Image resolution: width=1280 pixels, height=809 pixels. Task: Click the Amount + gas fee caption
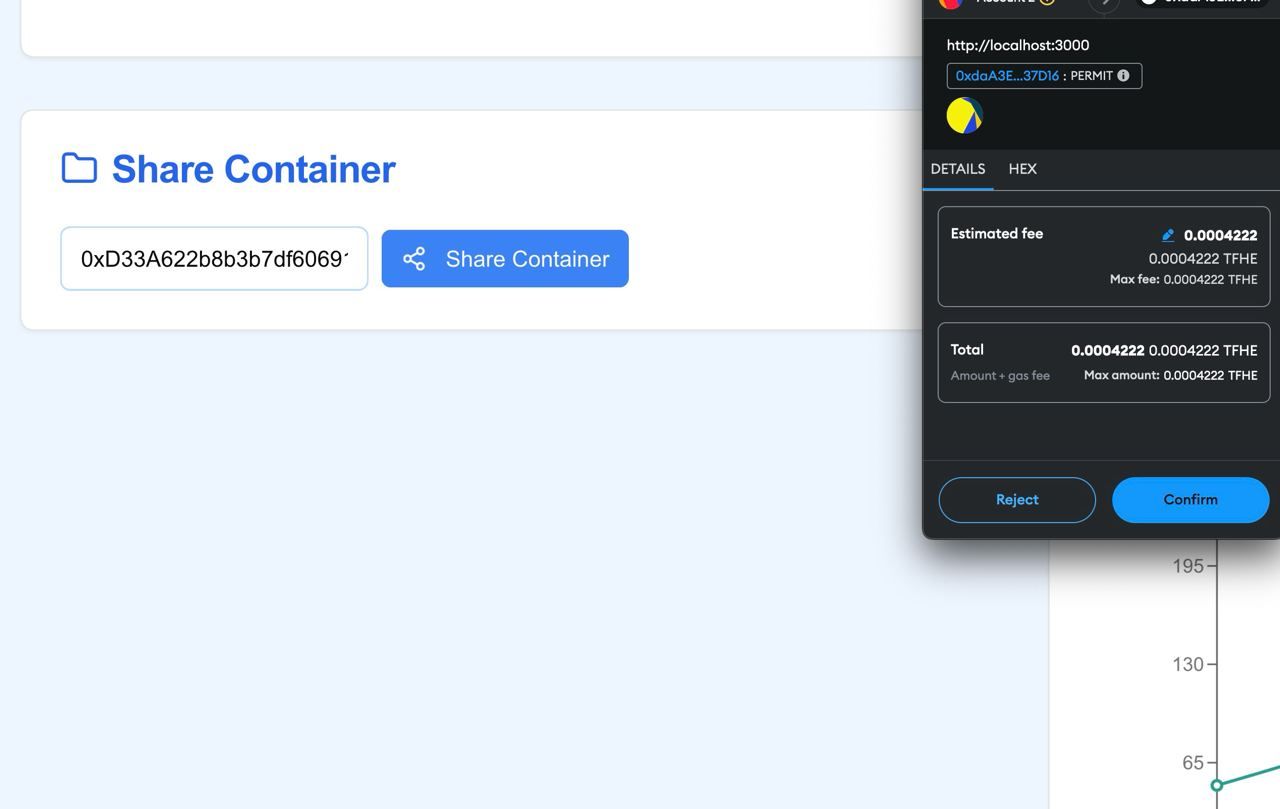[x=1000, y=376]
